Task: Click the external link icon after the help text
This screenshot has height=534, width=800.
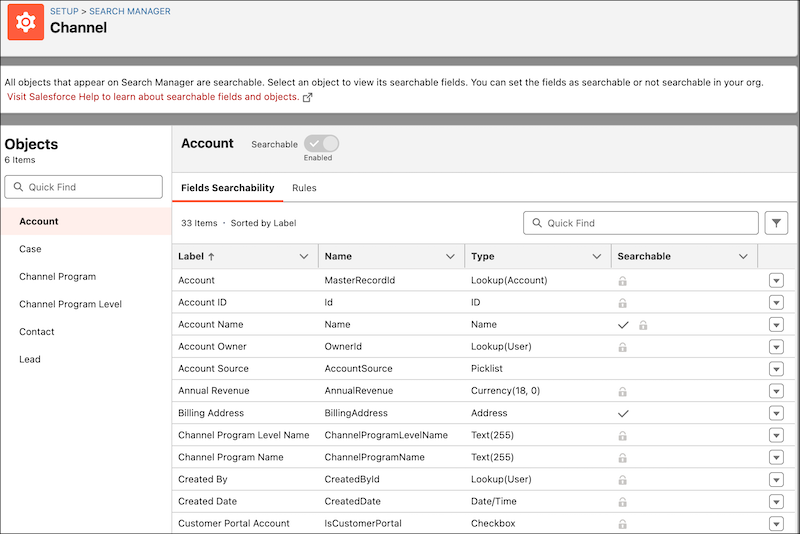Action: (307, 97)
